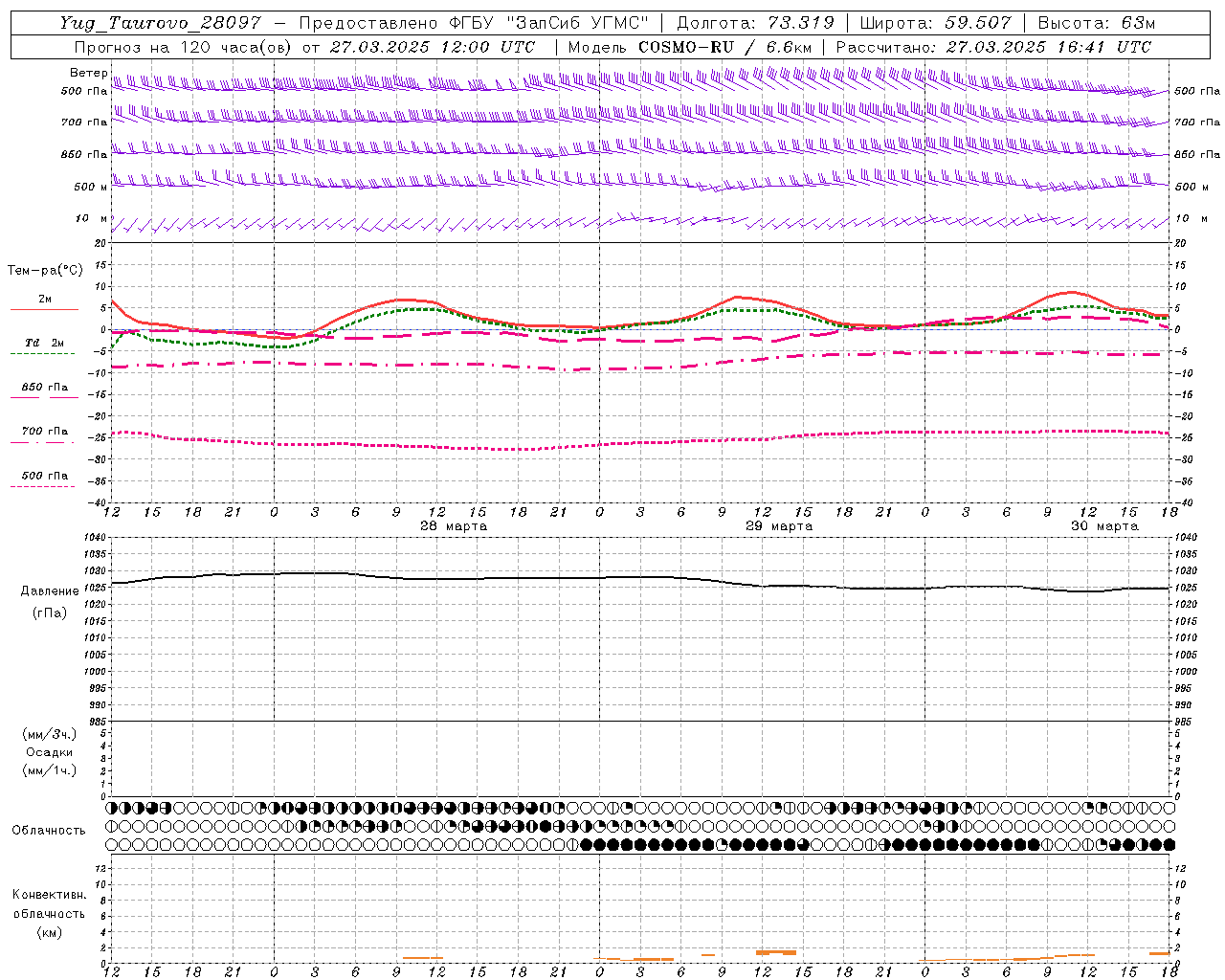
Task: Click the Облачность cloud cover label
Action: (x=49, y=831)
